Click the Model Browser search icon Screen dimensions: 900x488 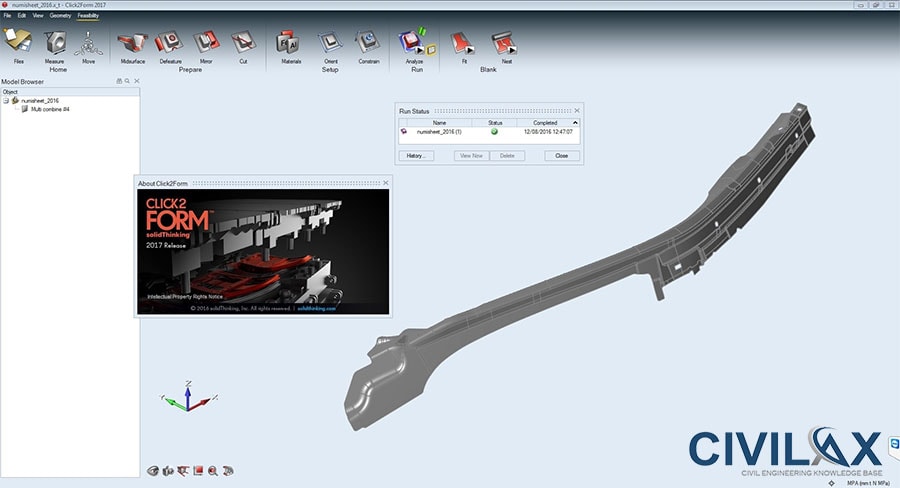[x=127, y=81]
